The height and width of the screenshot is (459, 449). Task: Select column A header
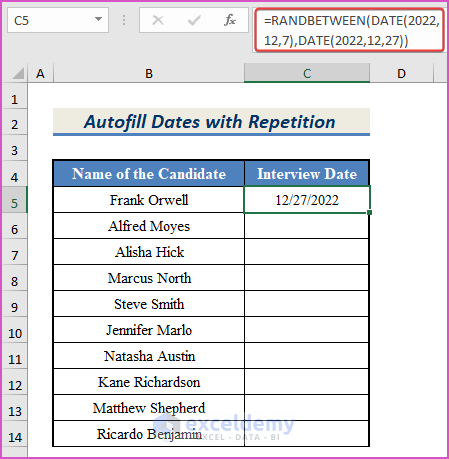click(x=40, y=73)
